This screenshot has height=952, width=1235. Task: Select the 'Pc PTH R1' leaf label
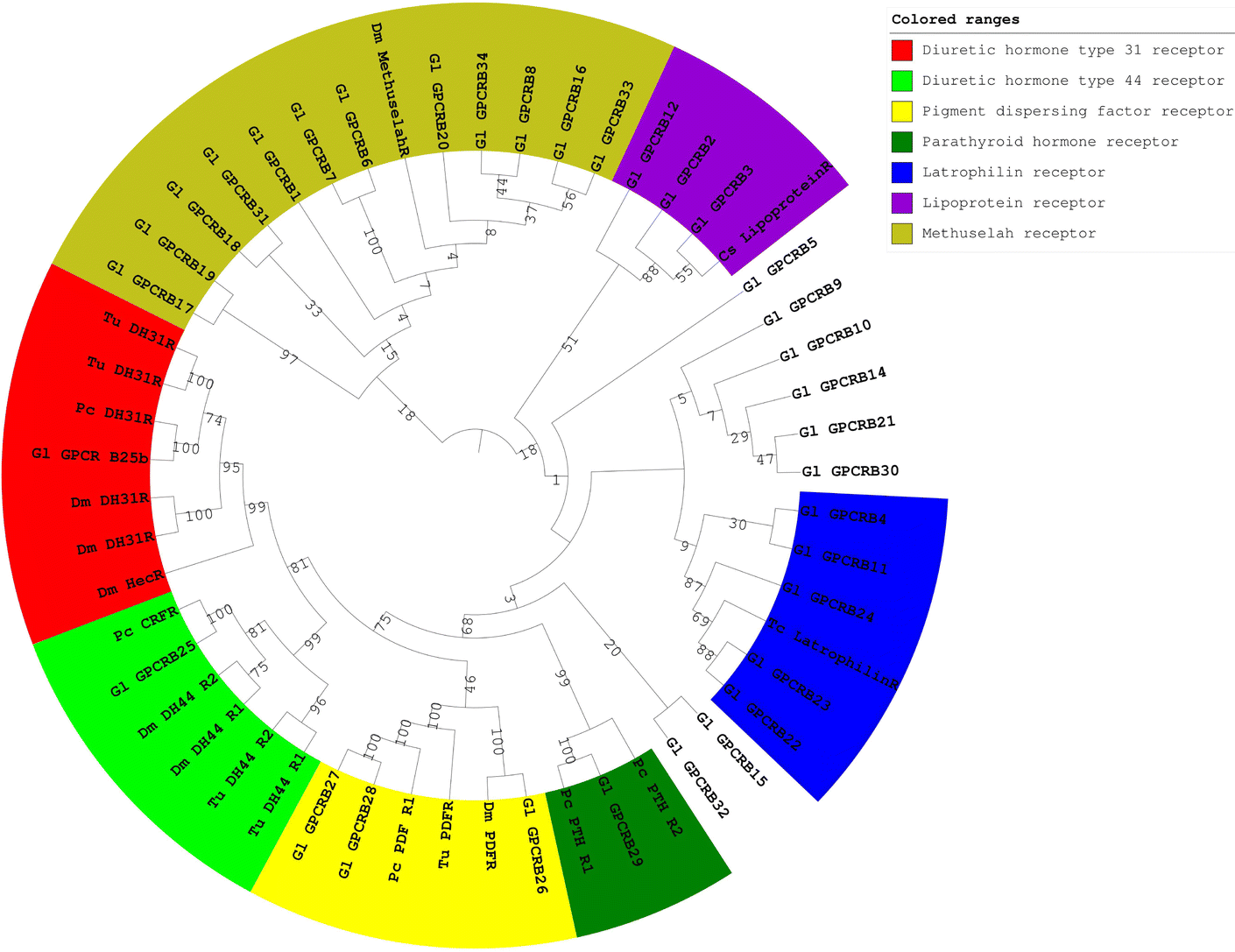576,830
